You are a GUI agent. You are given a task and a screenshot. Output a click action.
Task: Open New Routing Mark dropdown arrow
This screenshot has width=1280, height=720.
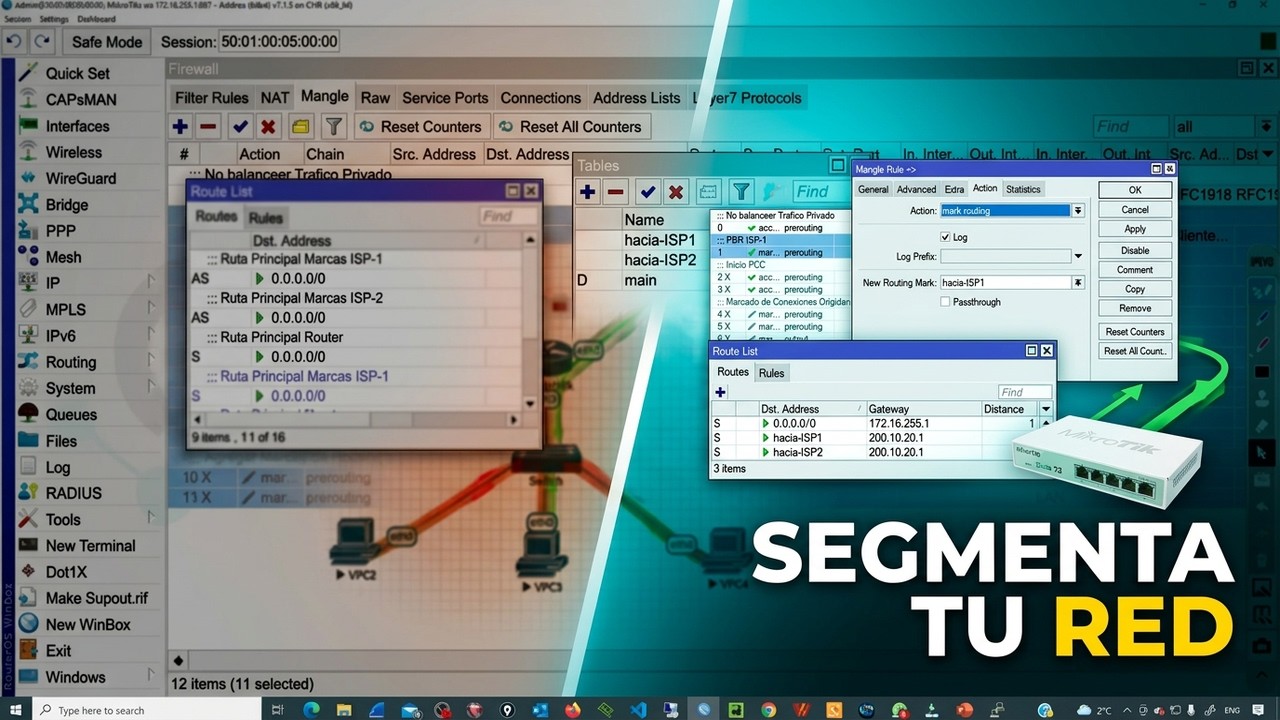[1078, 283]
